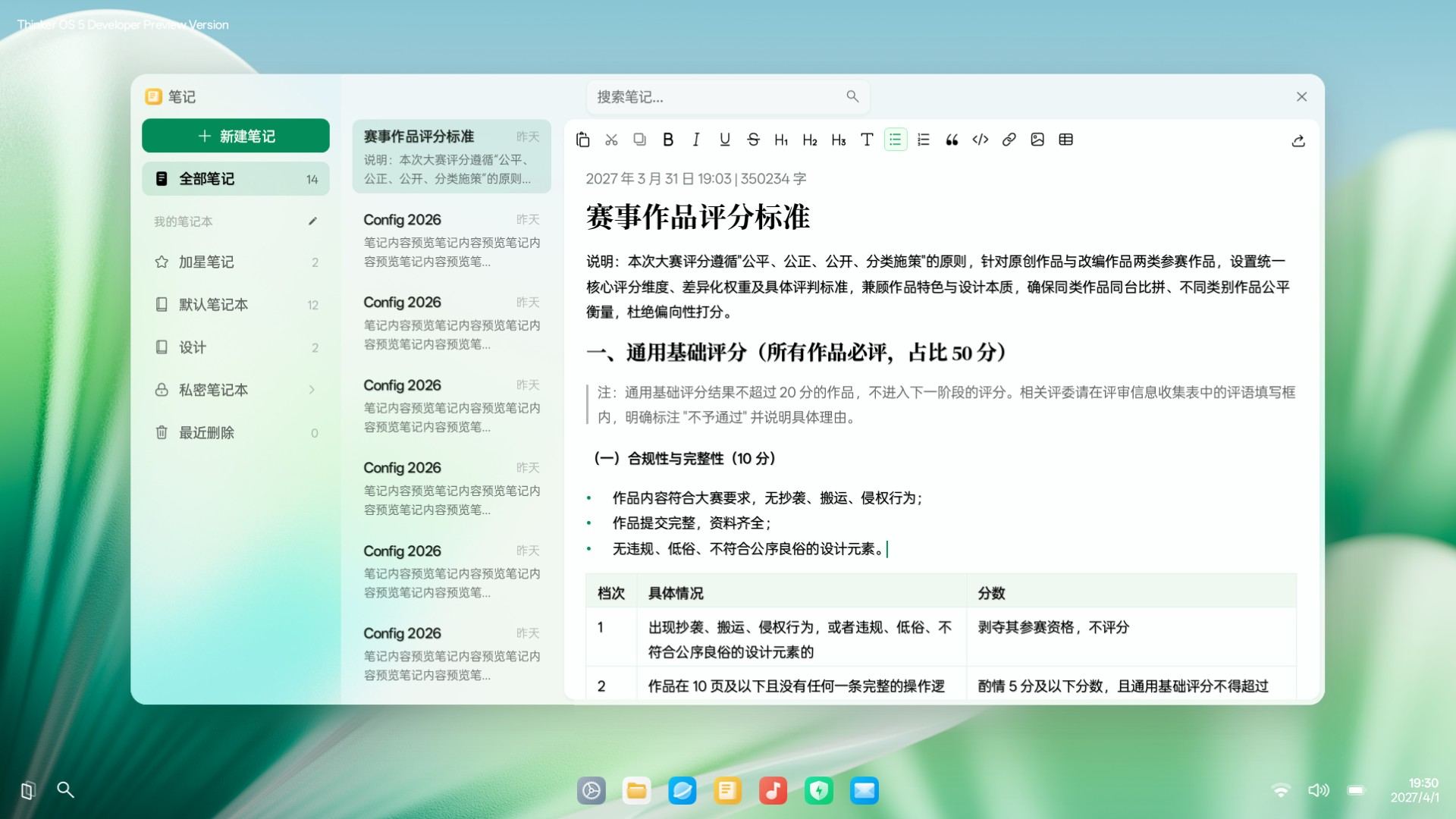
Task: Insert a code block
Action: click(981, 140)
